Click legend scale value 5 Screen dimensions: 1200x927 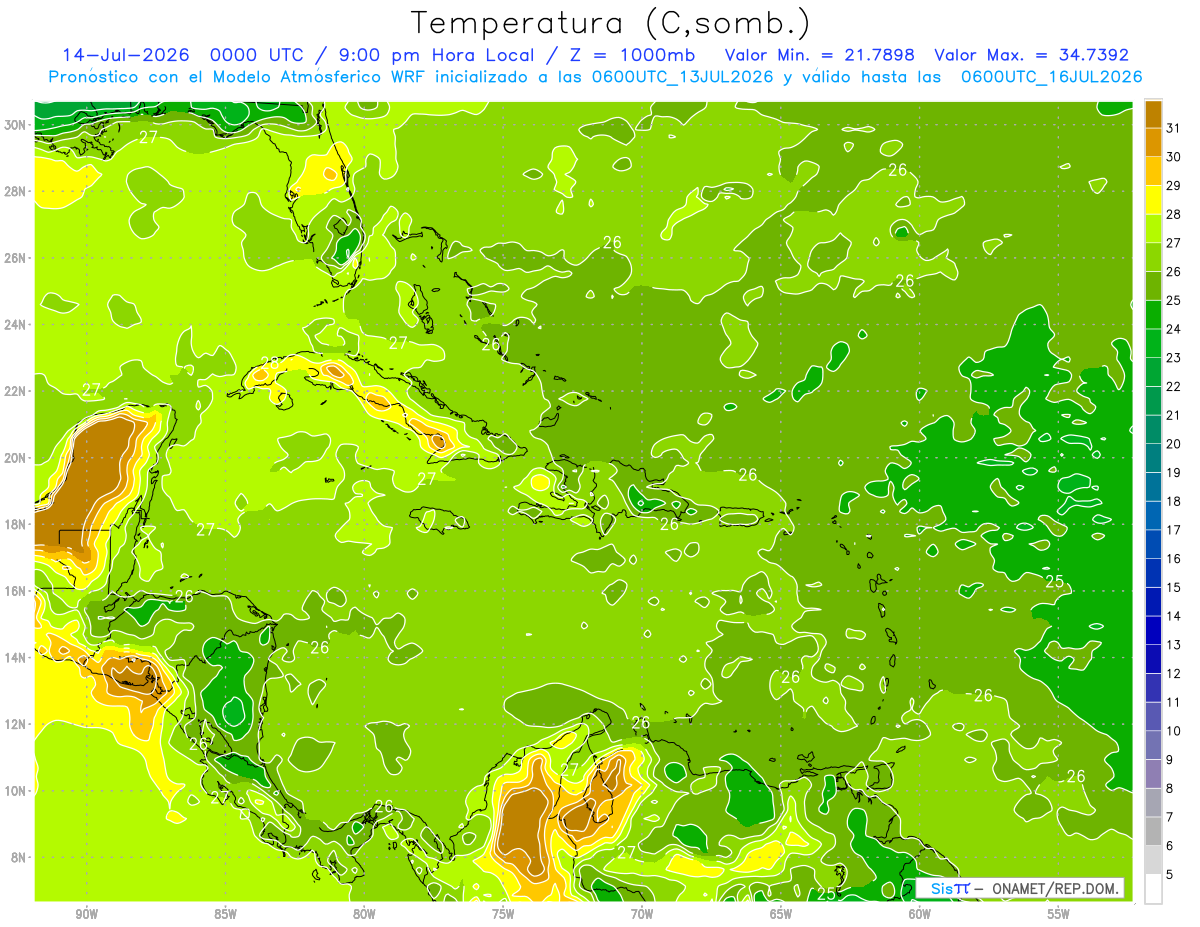pos(1170,875)
